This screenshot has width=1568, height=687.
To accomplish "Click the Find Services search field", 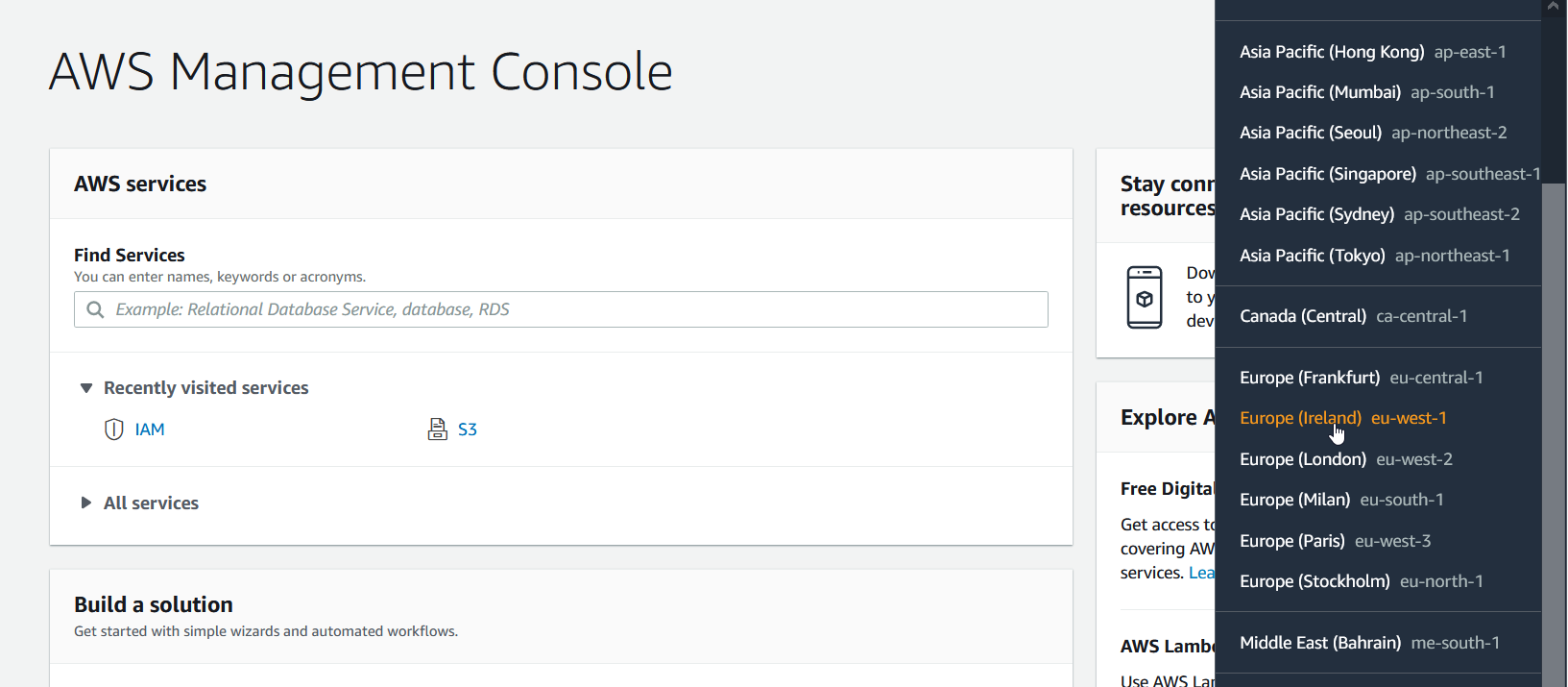I will [x=561, y=309].
